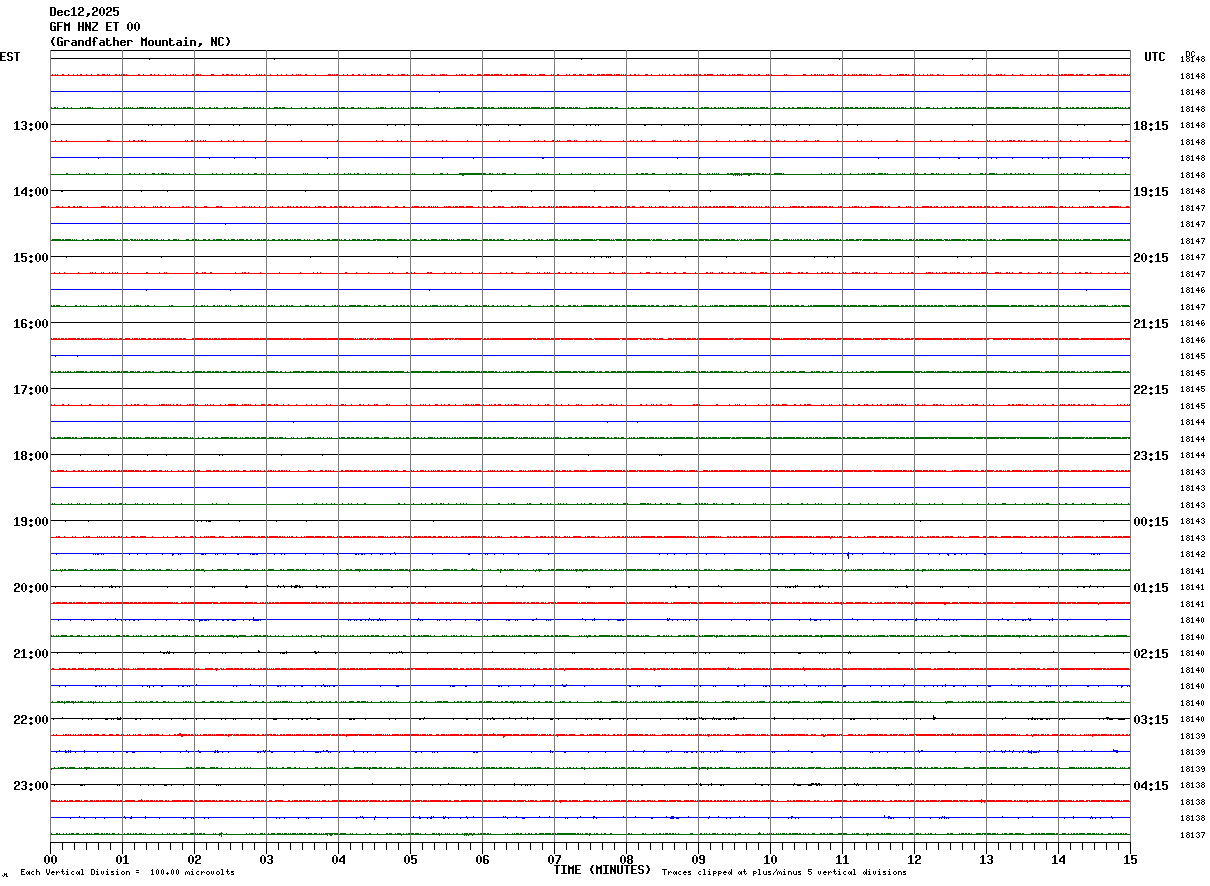Viewport: 1210px width, 886px height.
Task: Click the 04:15 UTC time label
Action: [1151, 786]
